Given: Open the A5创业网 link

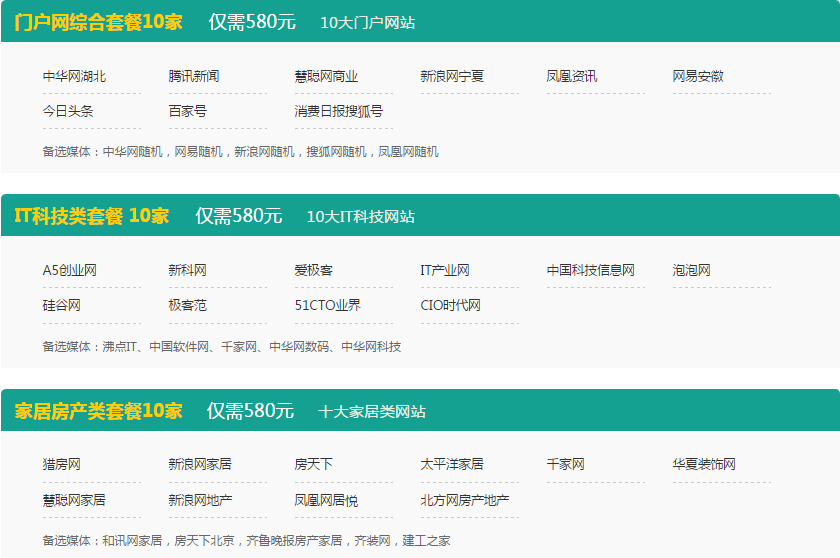Looking at the screenshot, I should (70, 270).
